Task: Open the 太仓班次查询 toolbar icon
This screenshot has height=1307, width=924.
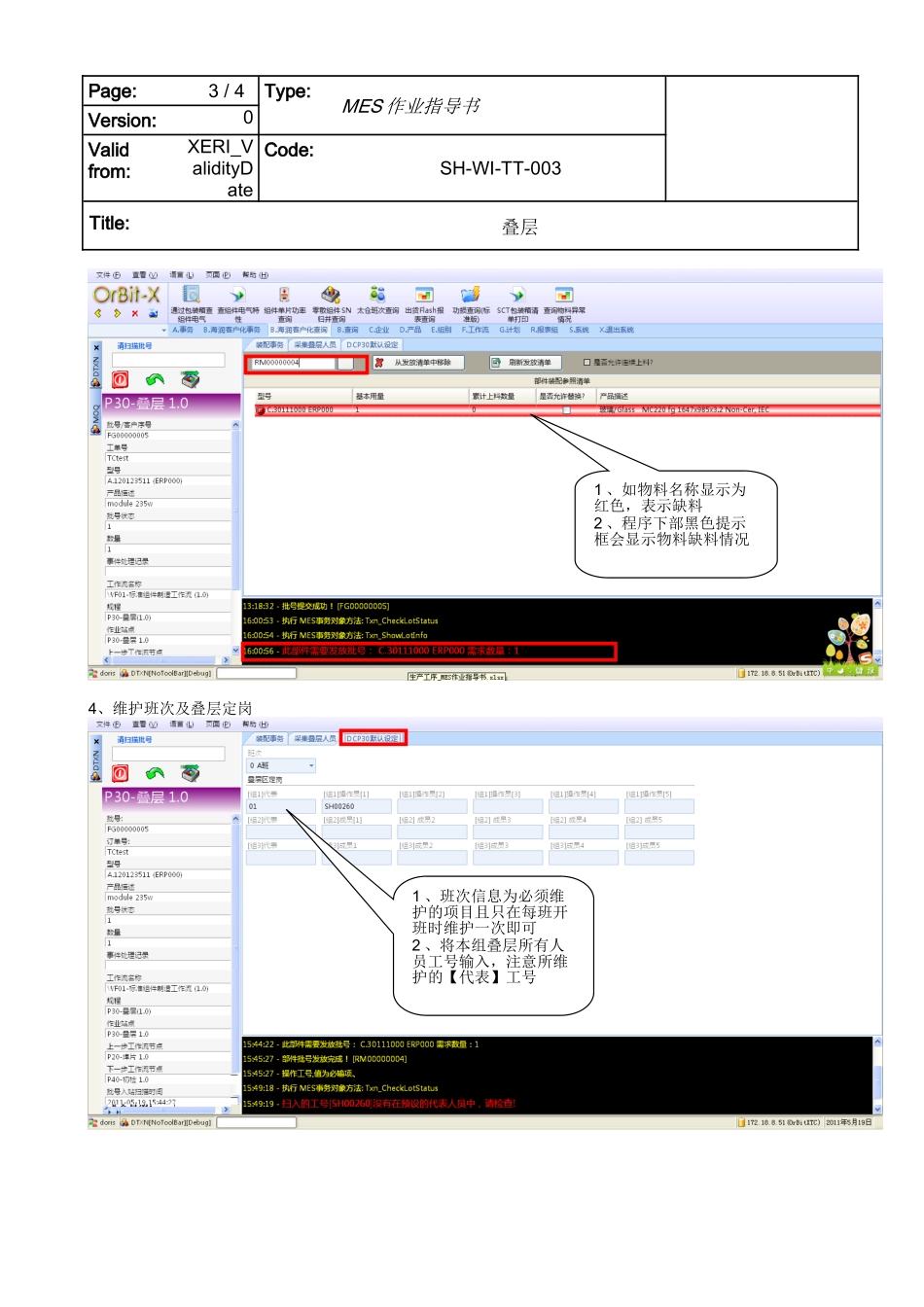Action: [377, 295]
